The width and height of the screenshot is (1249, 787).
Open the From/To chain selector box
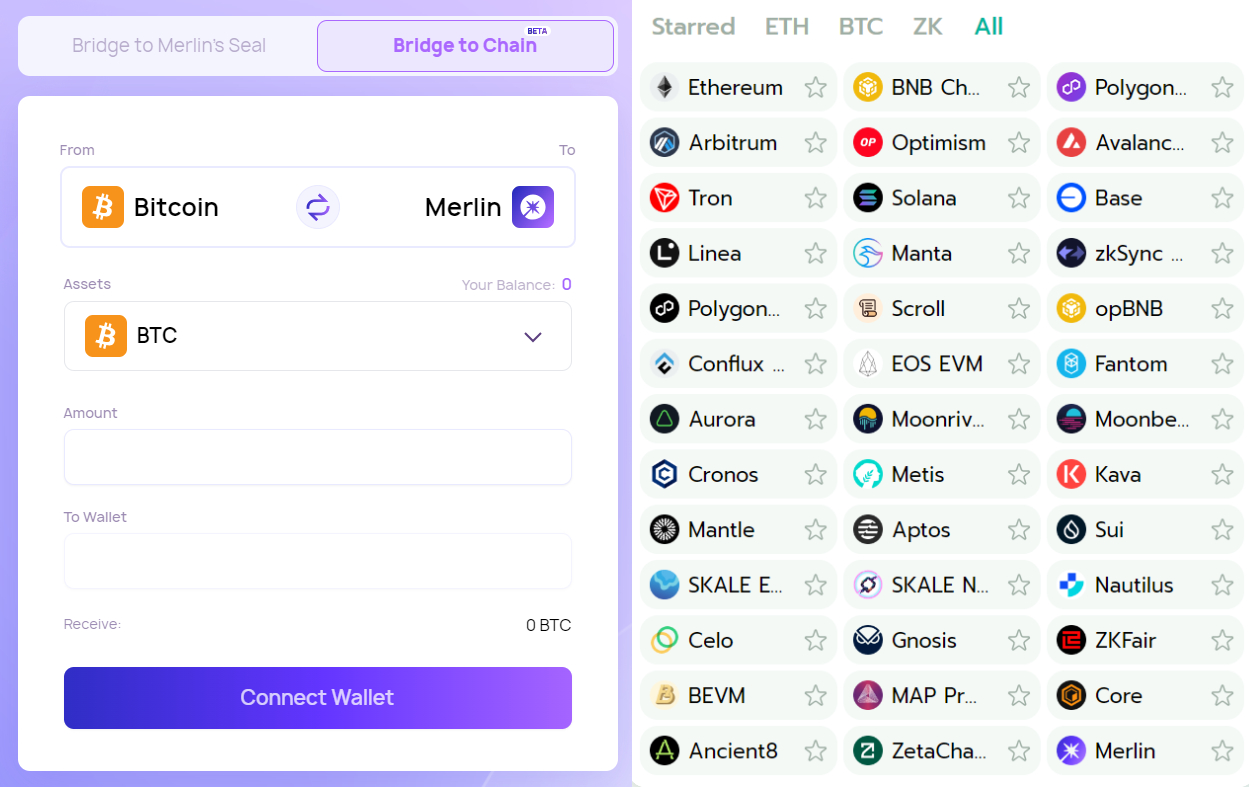coord(318,207)
